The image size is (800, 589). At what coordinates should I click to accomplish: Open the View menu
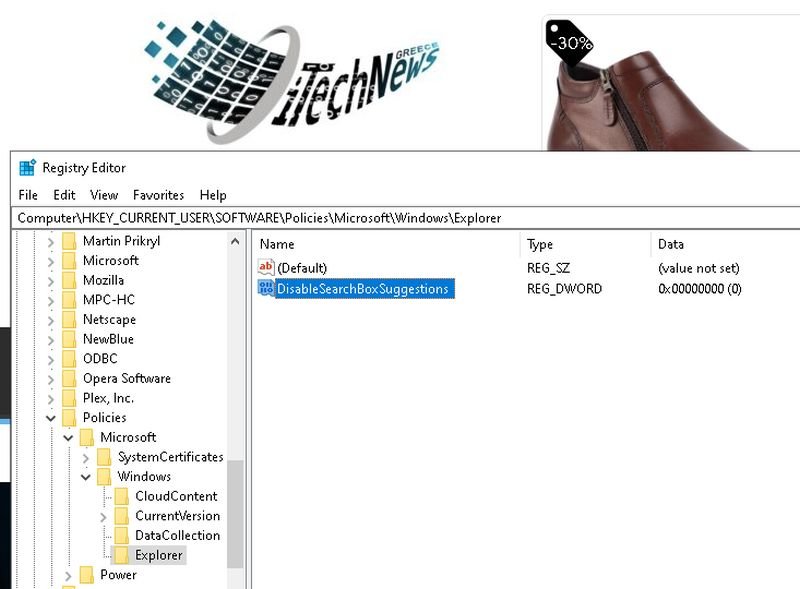point(104,195)
